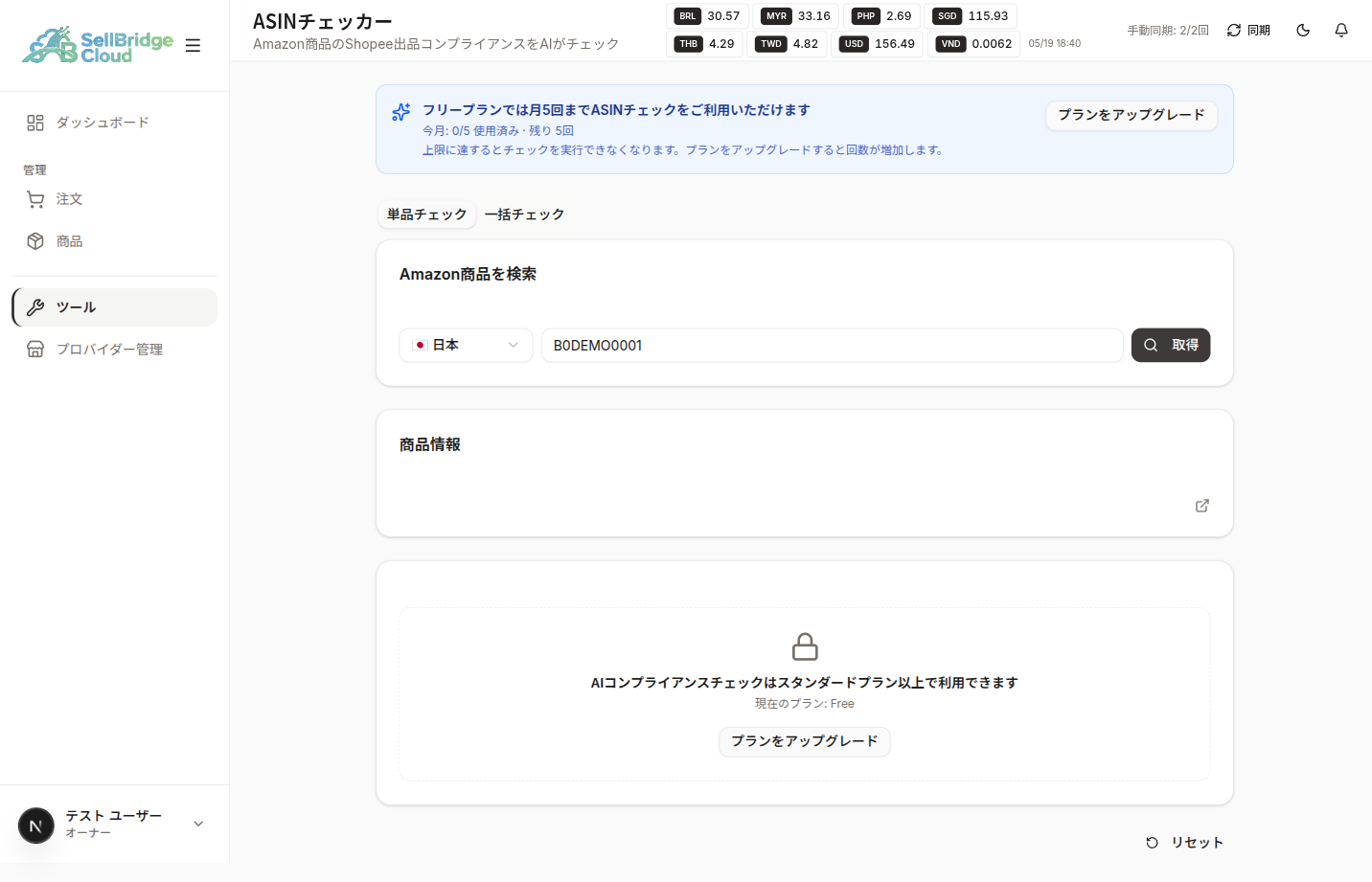Screen dimensions: 1372x882
Task: Click the THB 4.29 rate badge
Action: coord(704,44)
